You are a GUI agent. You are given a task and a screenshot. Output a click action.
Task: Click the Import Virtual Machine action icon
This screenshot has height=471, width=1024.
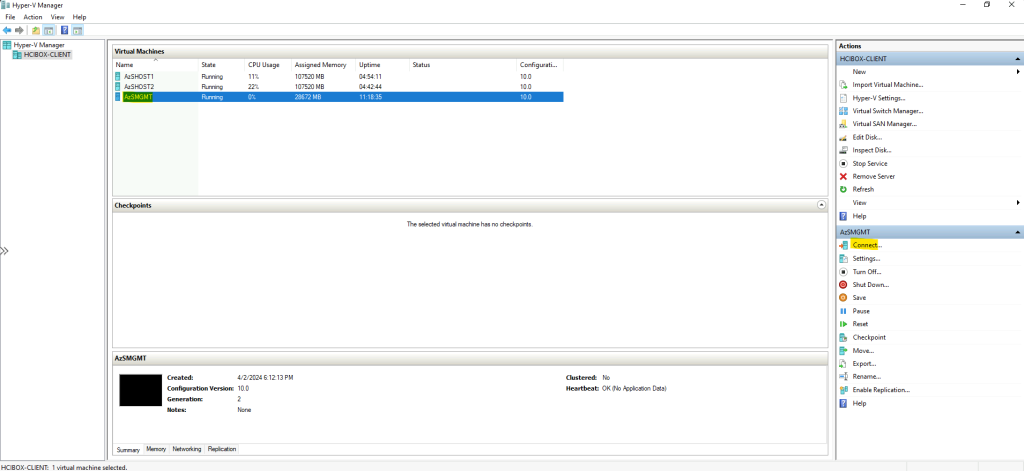pos(843,85)
